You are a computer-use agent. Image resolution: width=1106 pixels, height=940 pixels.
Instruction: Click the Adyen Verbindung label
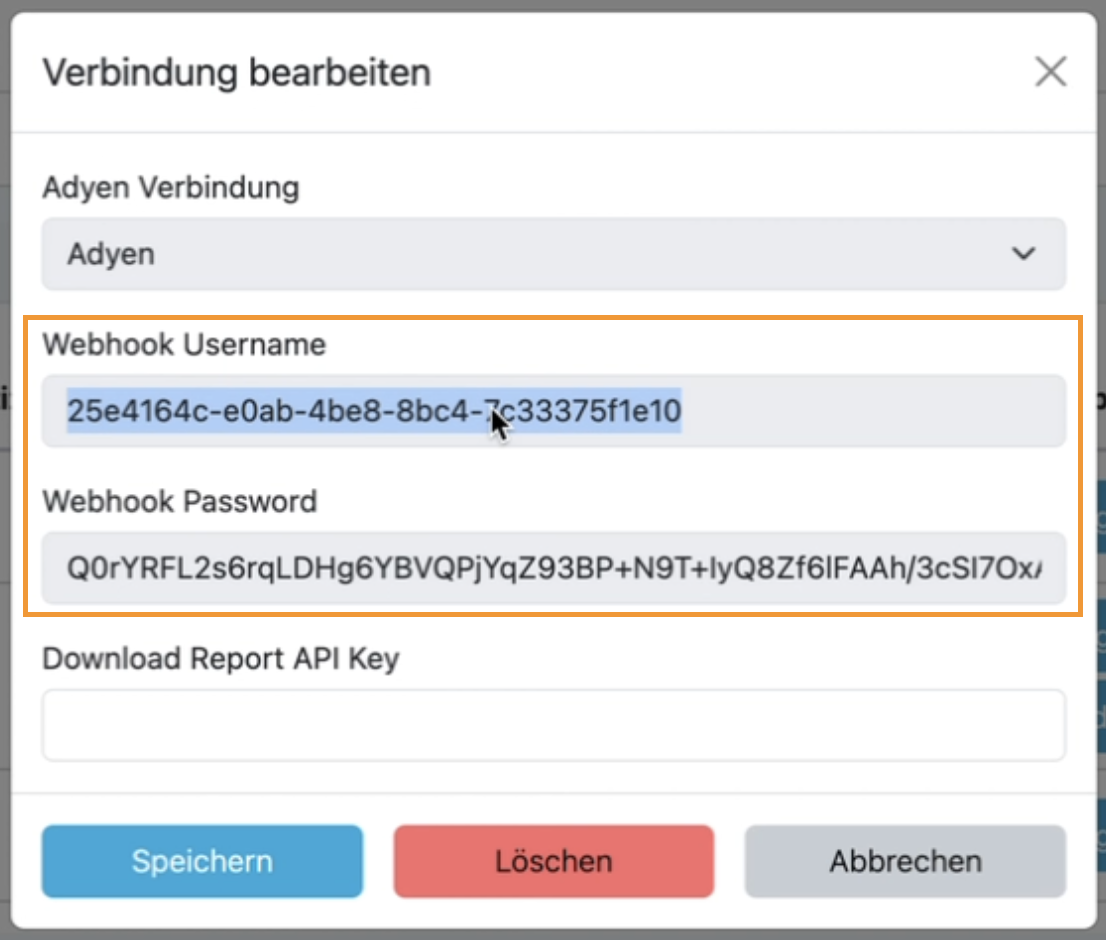168,187
